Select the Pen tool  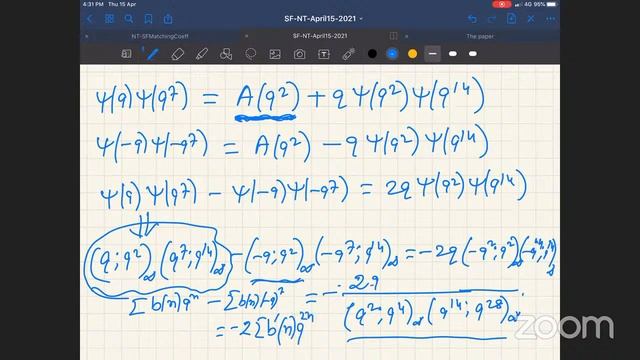pyautogui.click(x=152, y=54)
